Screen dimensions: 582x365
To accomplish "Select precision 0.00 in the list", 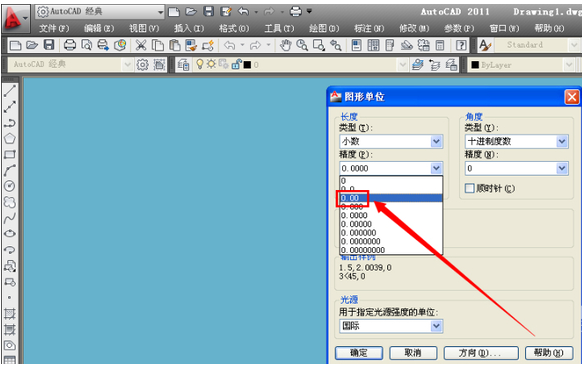I will 391,198.
